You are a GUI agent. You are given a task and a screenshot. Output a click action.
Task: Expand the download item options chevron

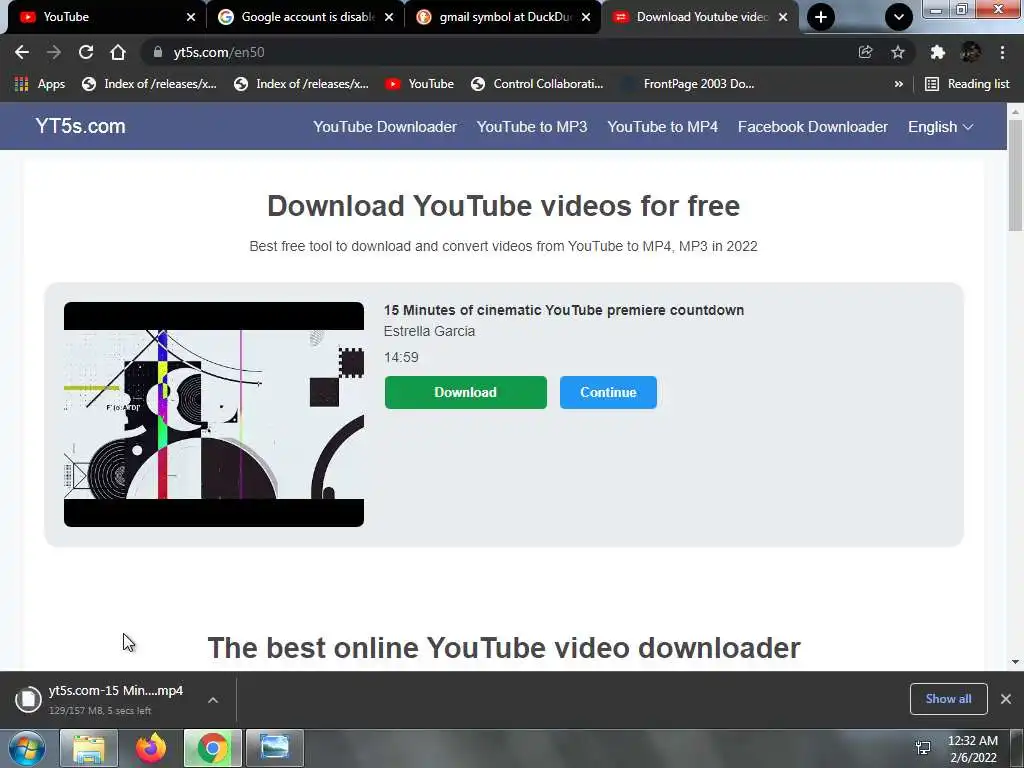pos(213,700)
